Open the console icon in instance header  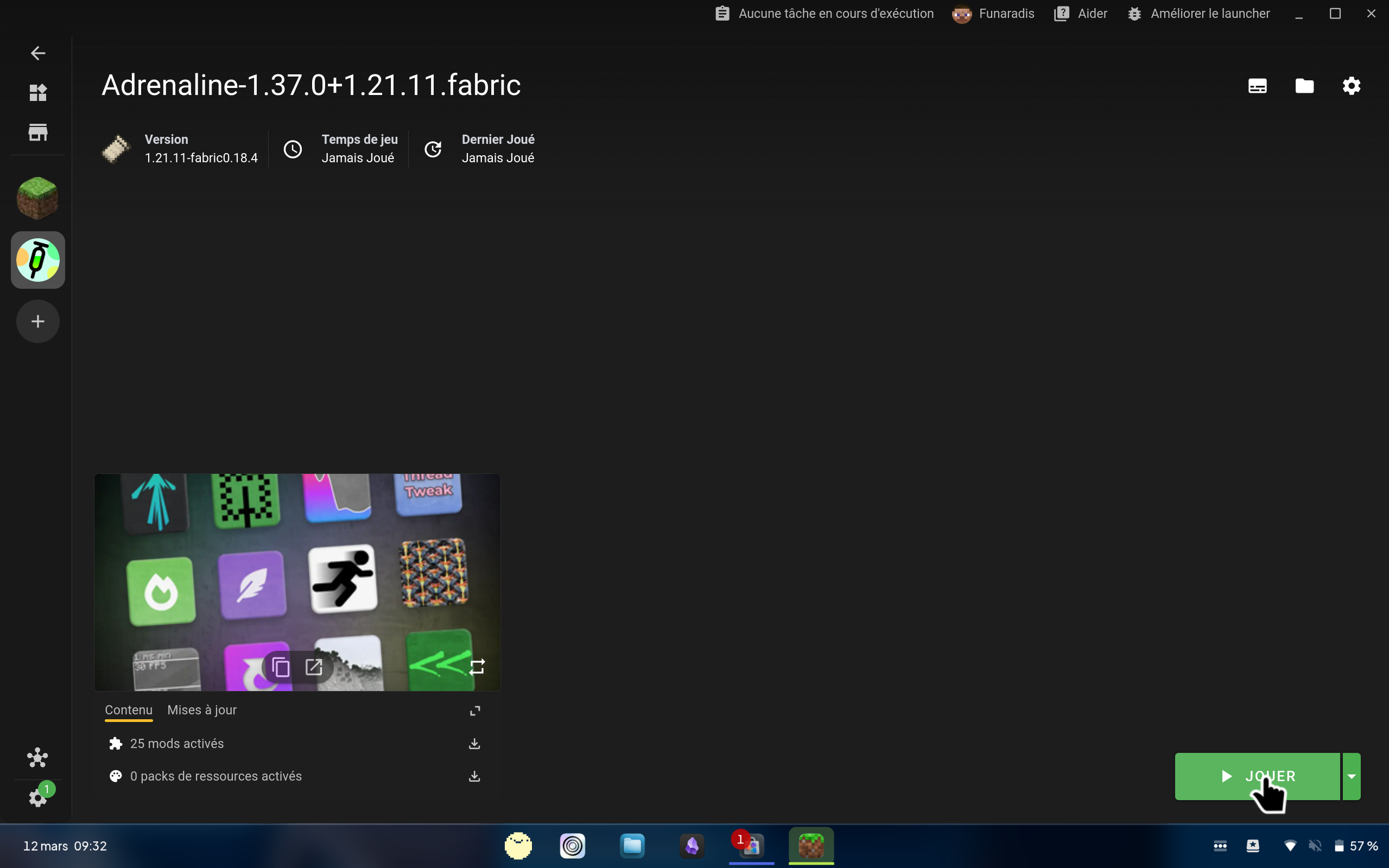[x=1258, y=86]
